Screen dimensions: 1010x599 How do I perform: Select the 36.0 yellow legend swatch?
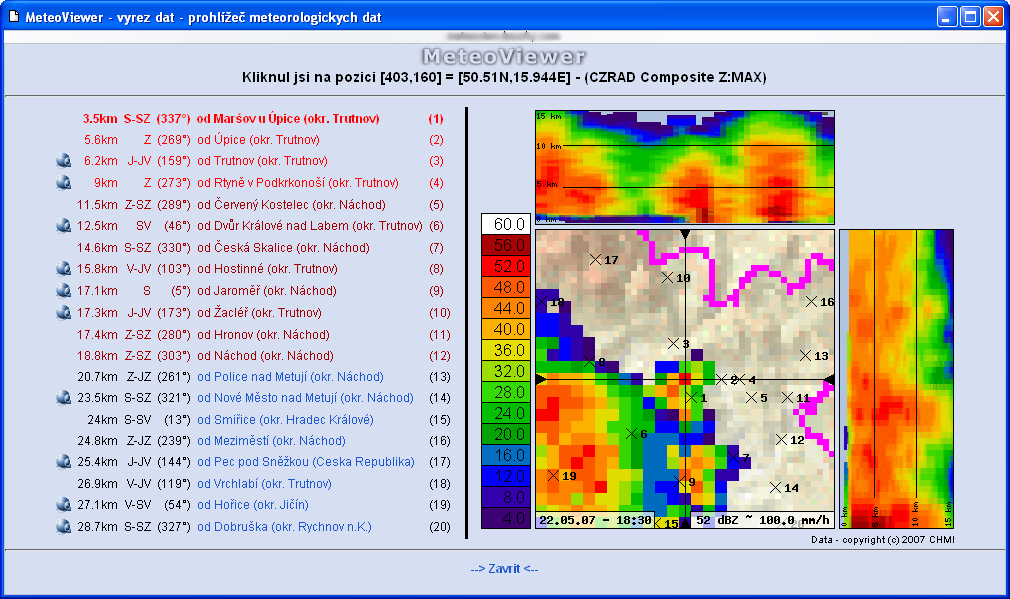[506, 350]
